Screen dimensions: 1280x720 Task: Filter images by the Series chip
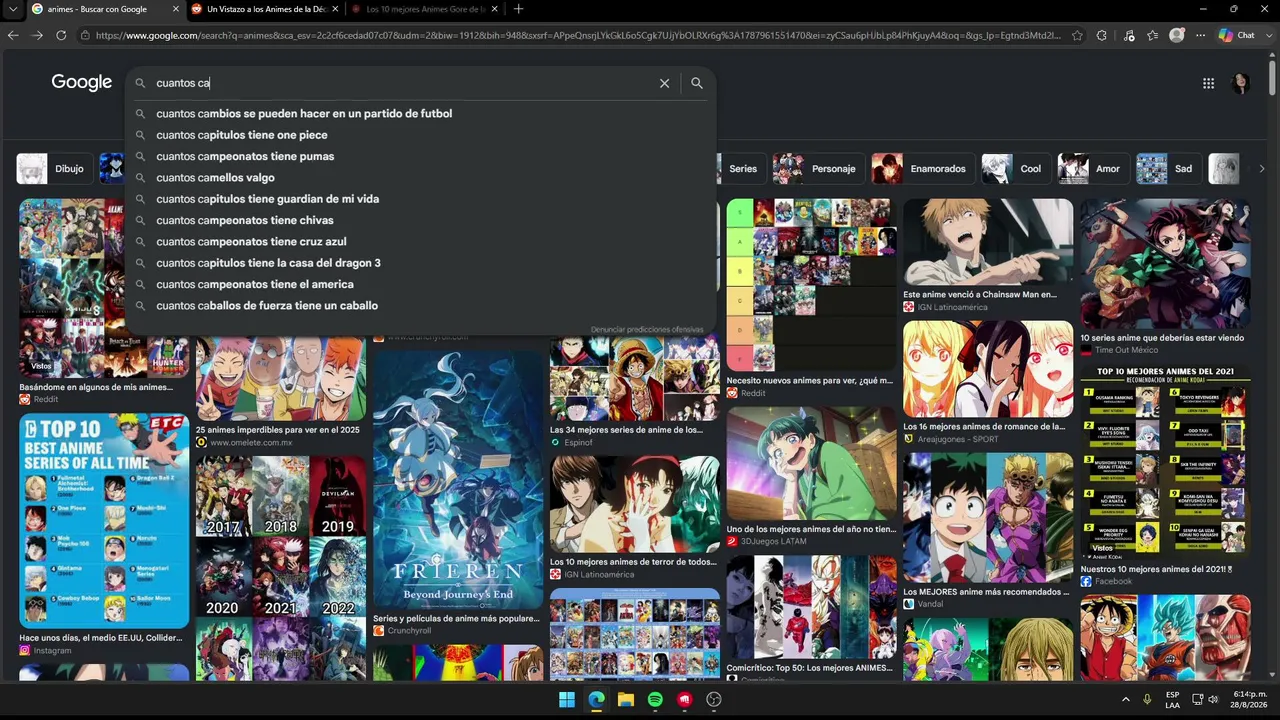pos(743,169)
